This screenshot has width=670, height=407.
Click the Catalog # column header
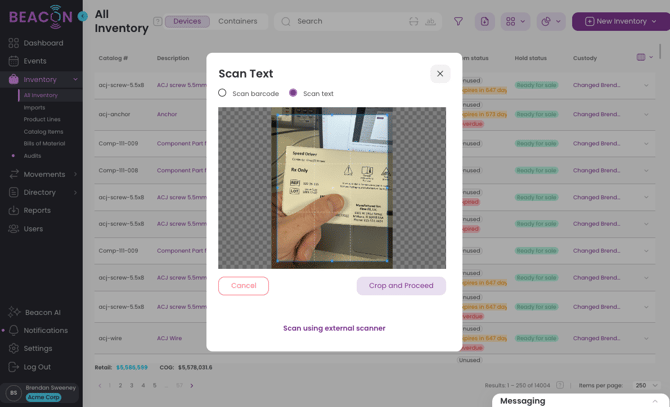coord(113,58)
